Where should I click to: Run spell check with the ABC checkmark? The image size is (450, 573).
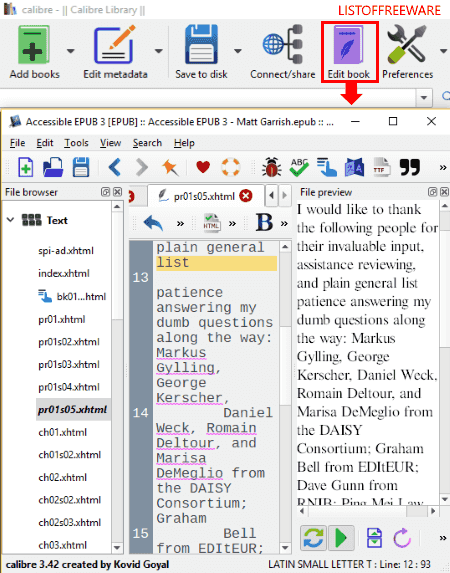click(299, 168)
